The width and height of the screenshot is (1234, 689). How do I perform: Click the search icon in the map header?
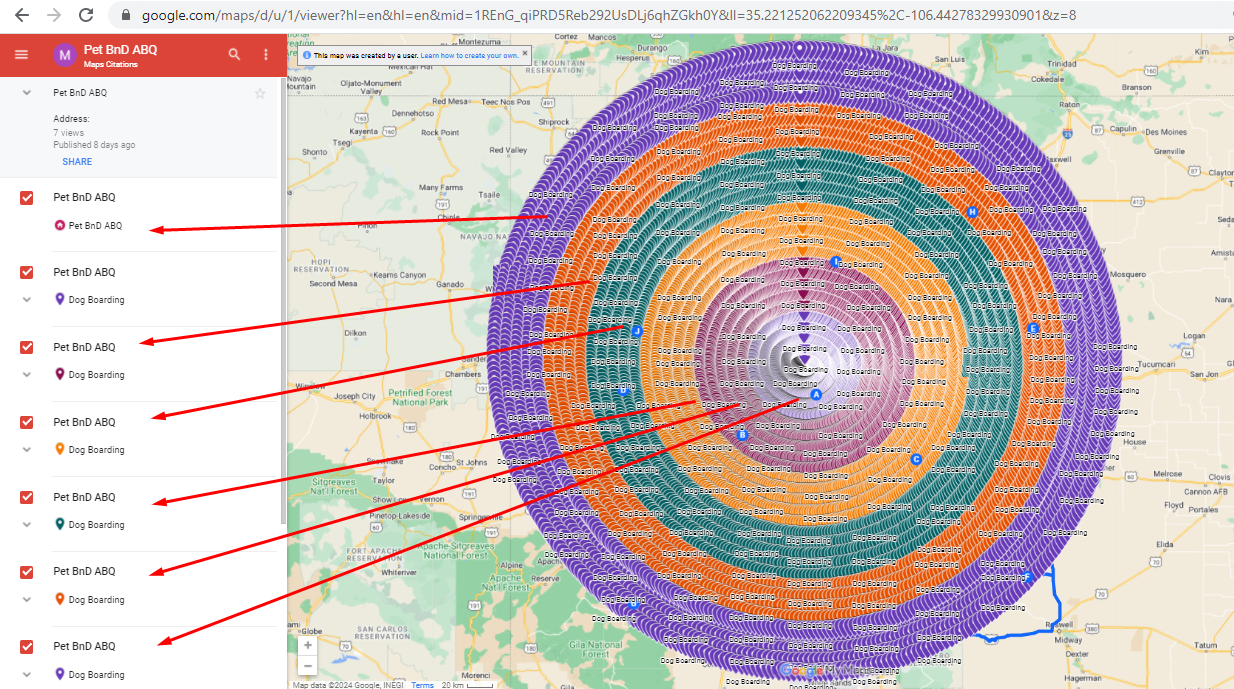click(234, 55)
